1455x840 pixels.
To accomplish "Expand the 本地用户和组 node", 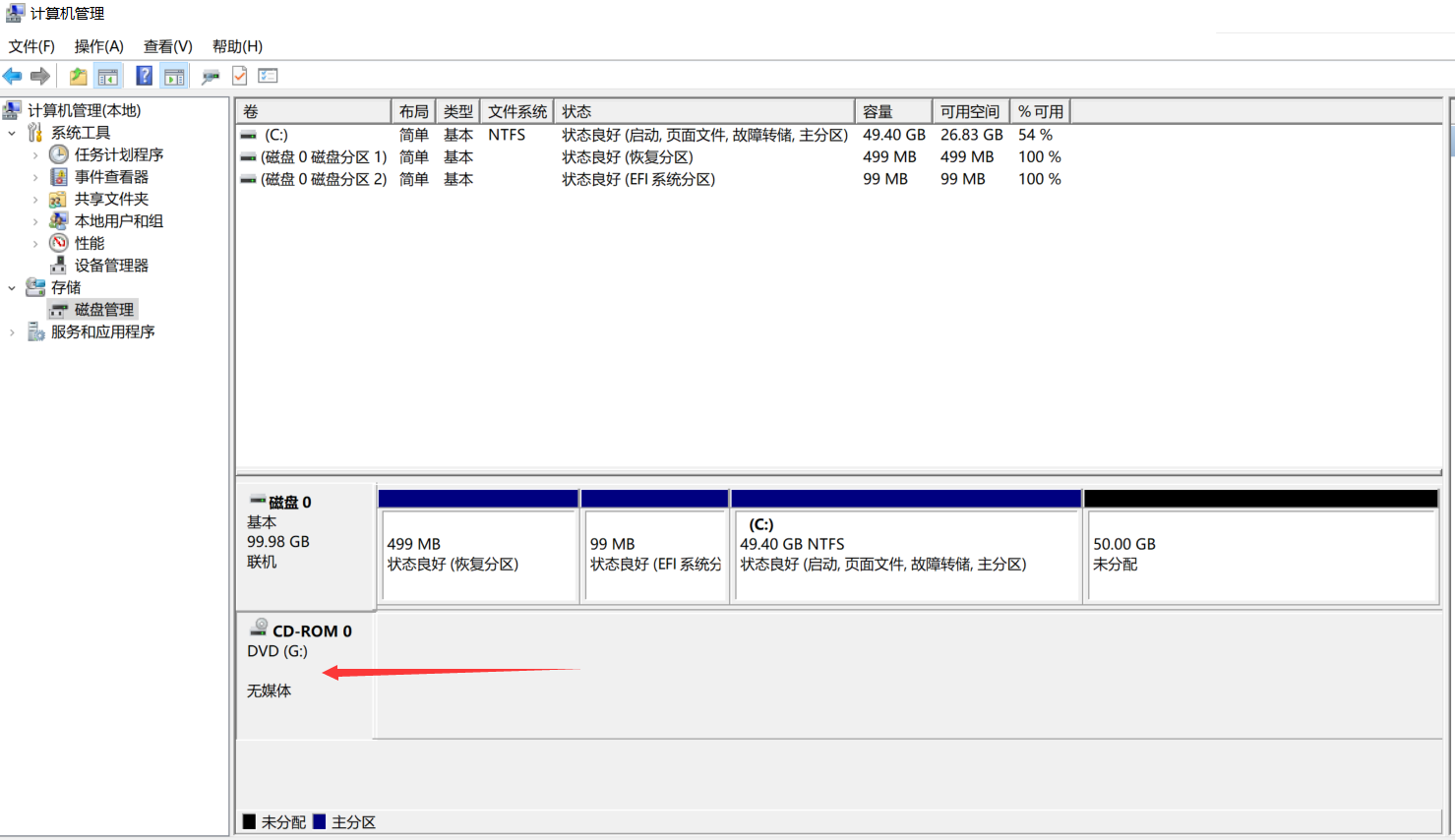I will [x=35, y=221].
